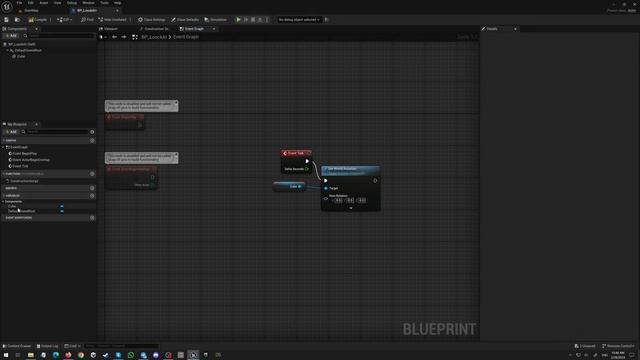Collapse the Components variable category
This screenshot has width=640, height=360.
pyautogui.click(x=4, y=202)
